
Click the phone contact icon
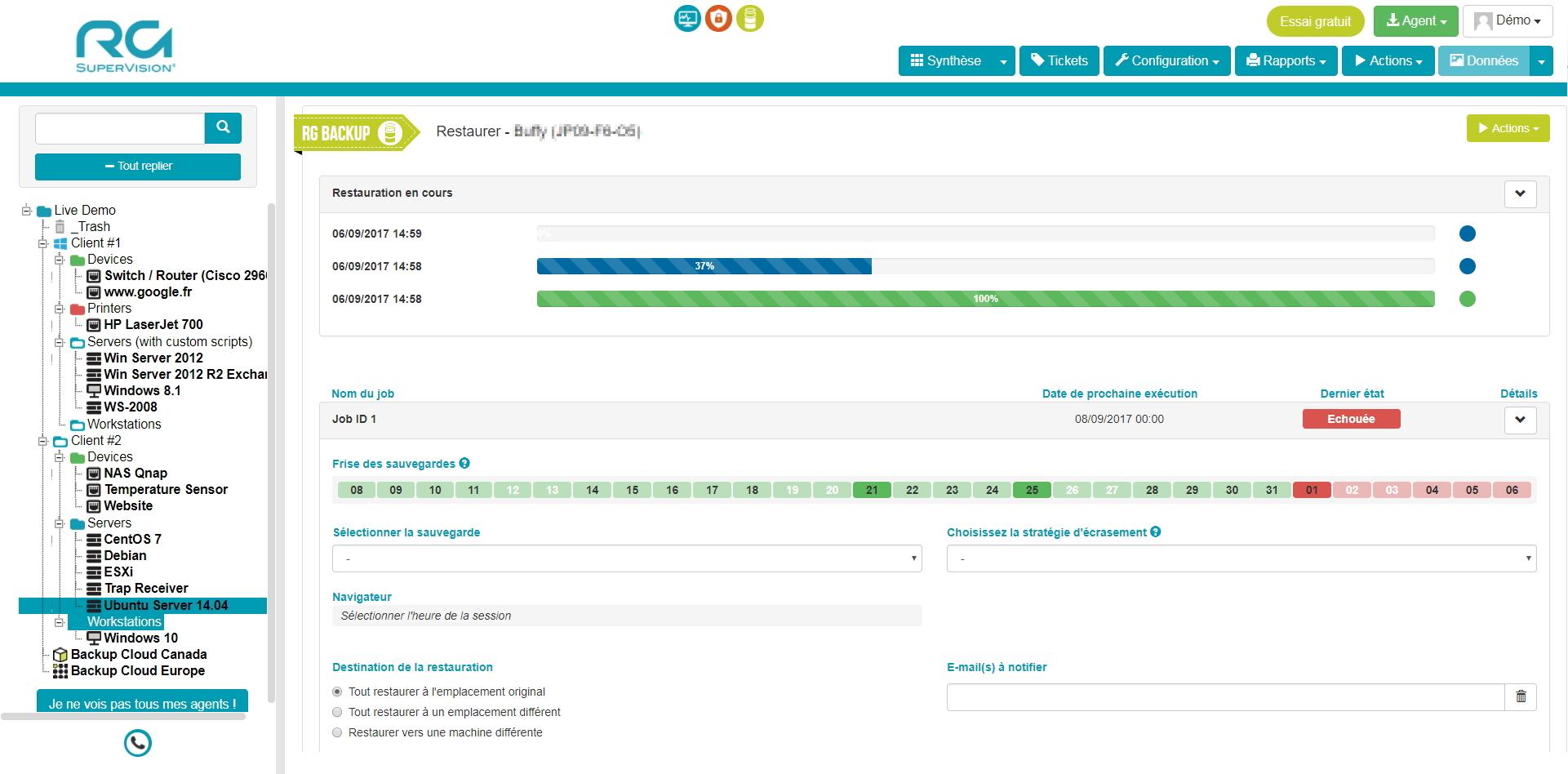pos(138,743)
